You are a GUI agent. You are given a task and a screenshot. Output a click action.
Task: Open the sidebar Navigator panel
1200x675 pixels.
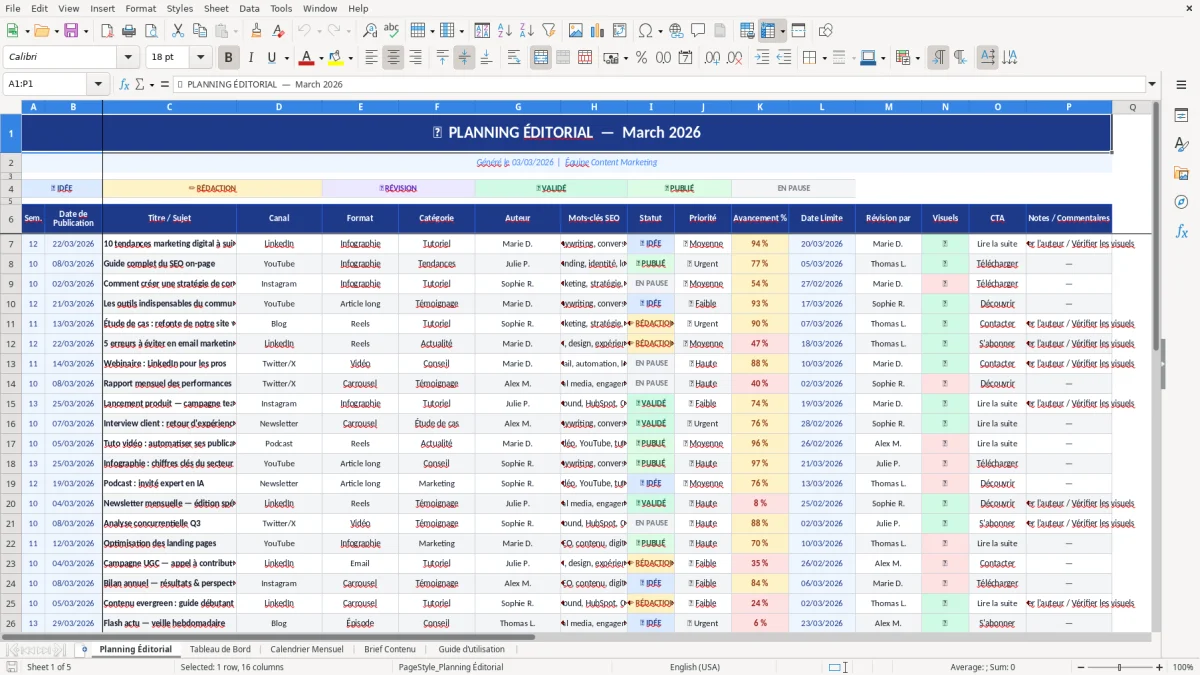click(1181, 202)
